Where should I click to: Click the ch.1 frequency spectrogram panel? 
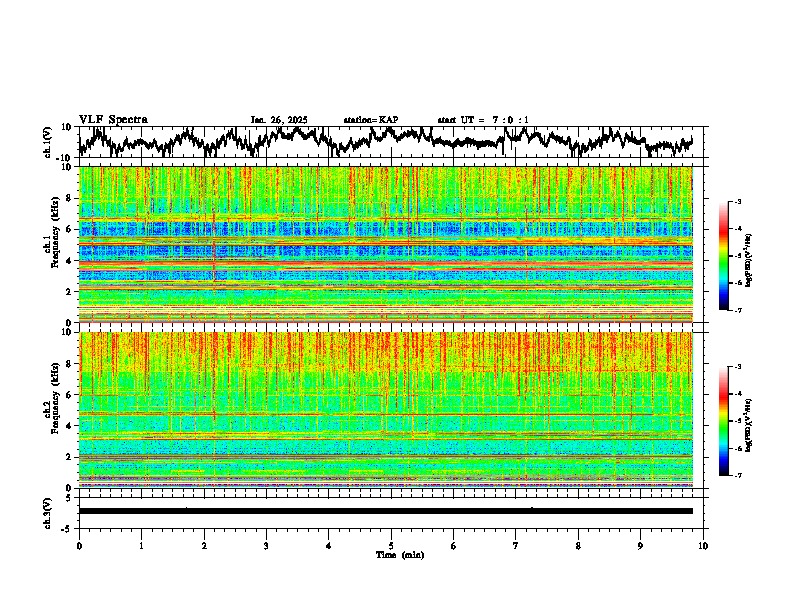[x=386, y=244]
